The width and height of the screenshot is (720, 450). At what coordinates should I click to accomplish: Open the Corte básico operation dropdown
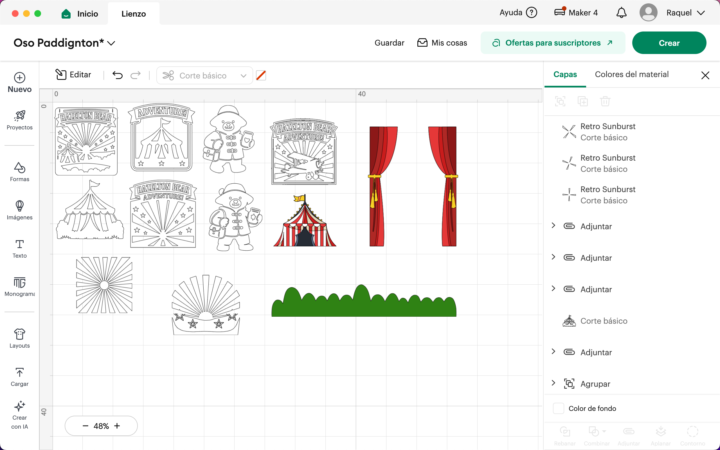click(204, 76)
